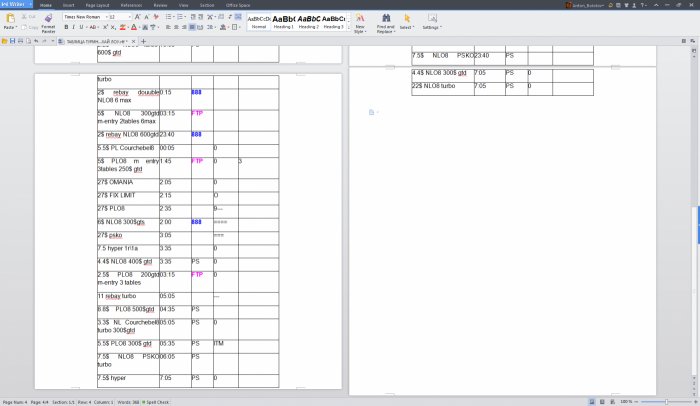Open the Writer application menu
The height and width of the screenshot is (406, 700).
[x=17, y=4]
